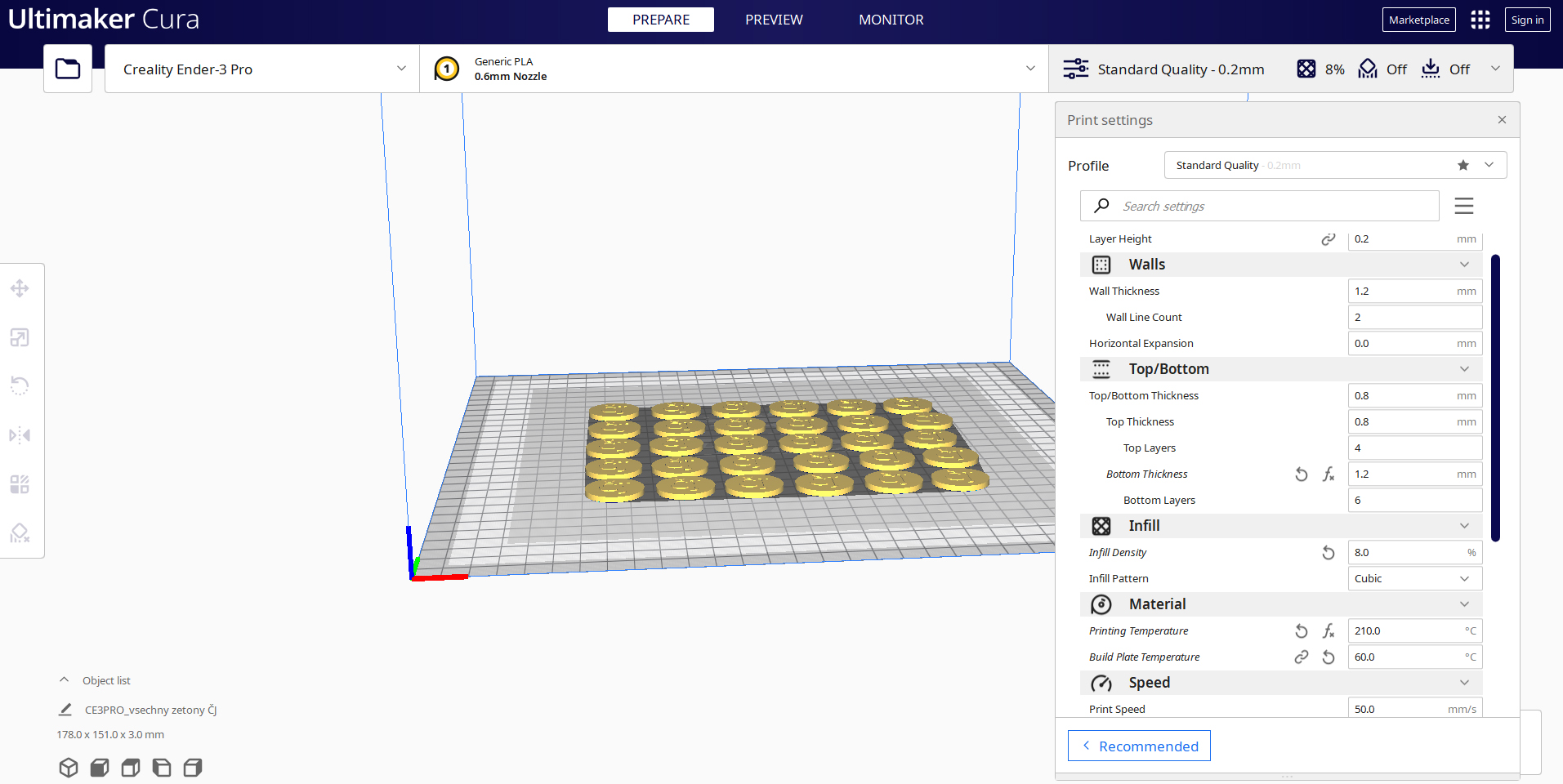This screenshot has width=1563, height=784.
Task: Open the Creality Ender-3 Pro printer dropdown
Action: coord(262,69)
